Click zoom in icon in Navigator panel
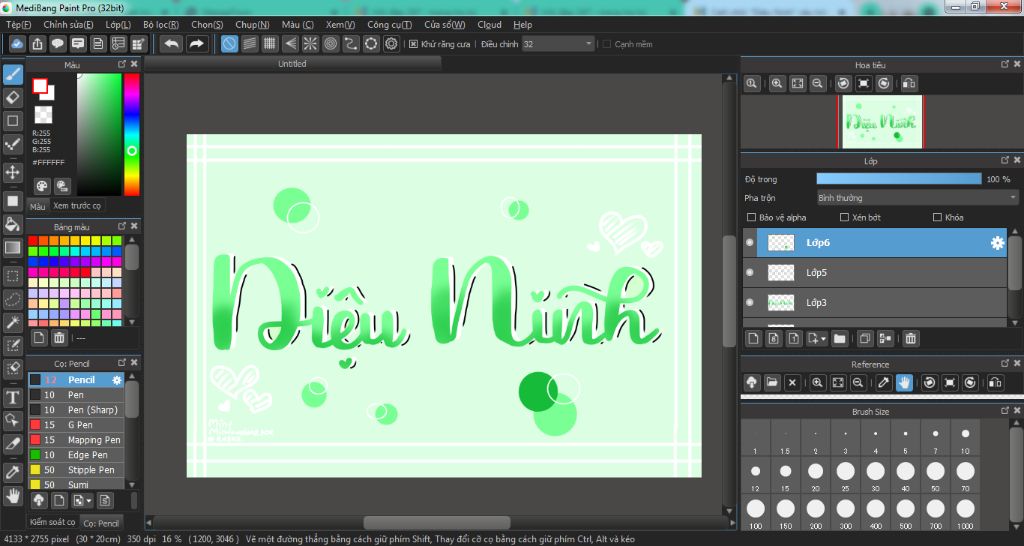The image size is (1024, 546). click(776, 84)
